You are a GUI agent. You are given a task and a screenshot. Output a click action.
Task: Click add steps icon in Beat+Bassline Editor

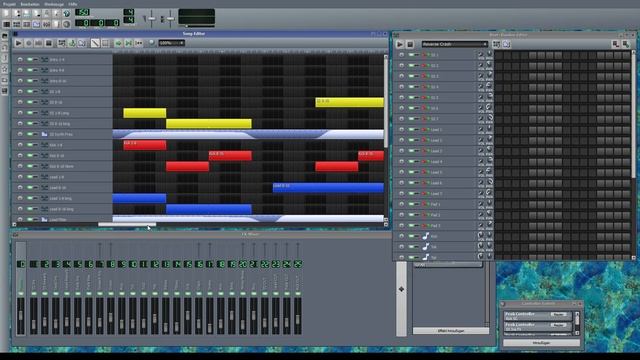[626, 44]
